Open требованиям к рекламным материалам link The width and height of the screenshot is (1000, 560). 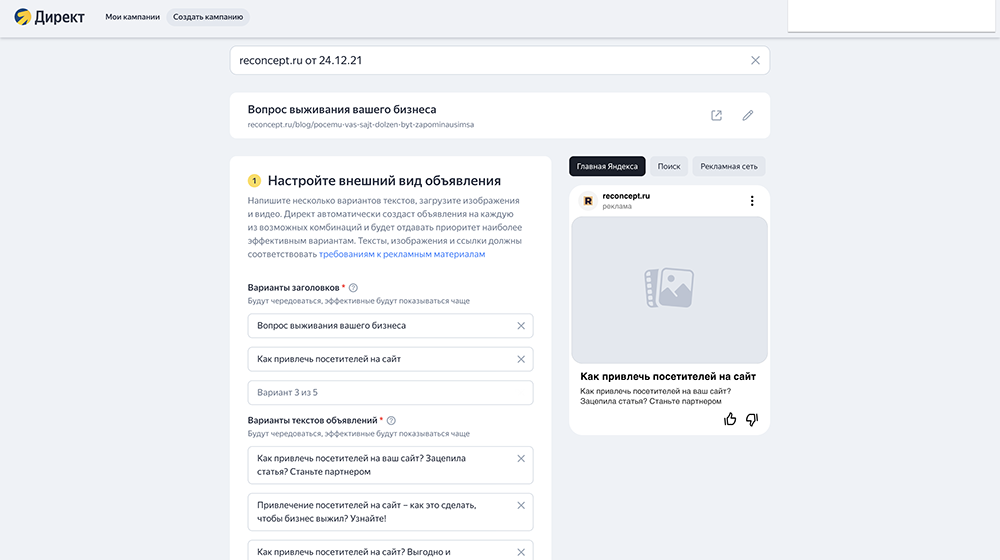tap(402, 255)
